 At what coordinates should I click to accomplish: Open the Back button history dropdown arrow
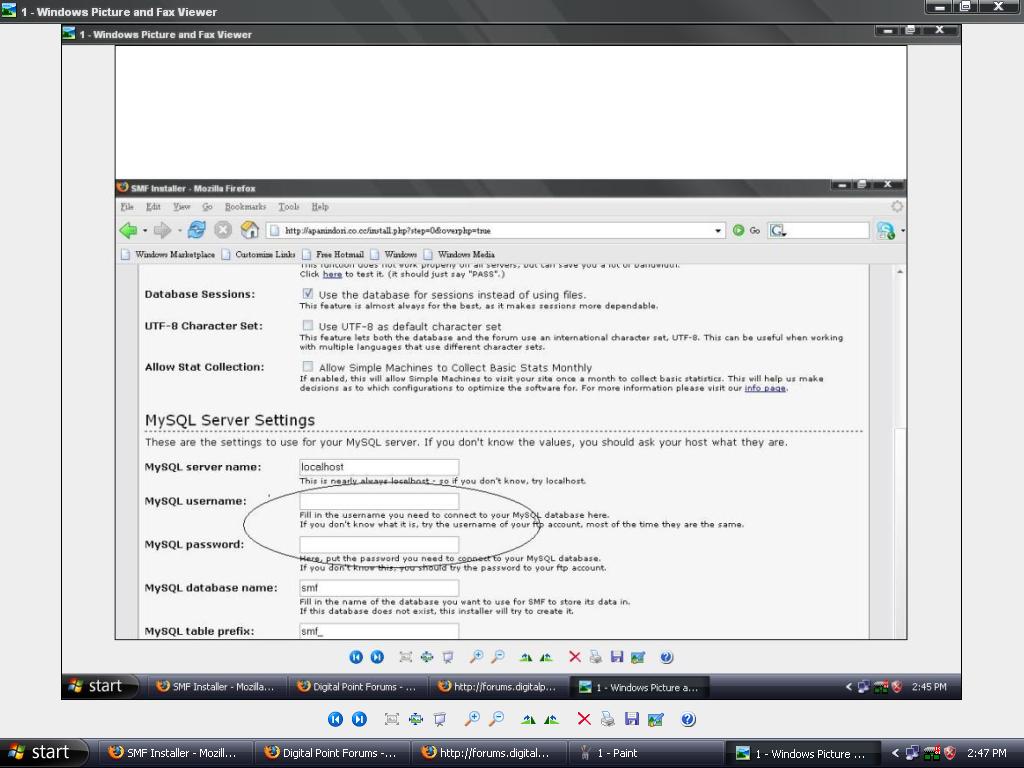click(x=145, y=231)
